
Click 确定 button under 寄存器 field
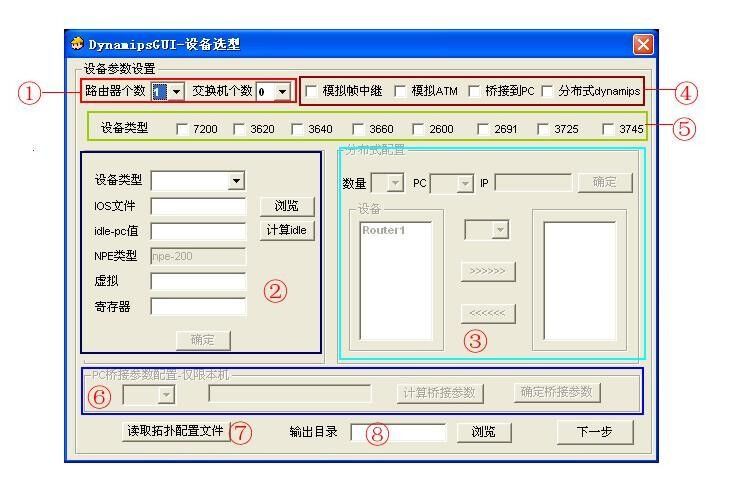click(x=203, y=340)
